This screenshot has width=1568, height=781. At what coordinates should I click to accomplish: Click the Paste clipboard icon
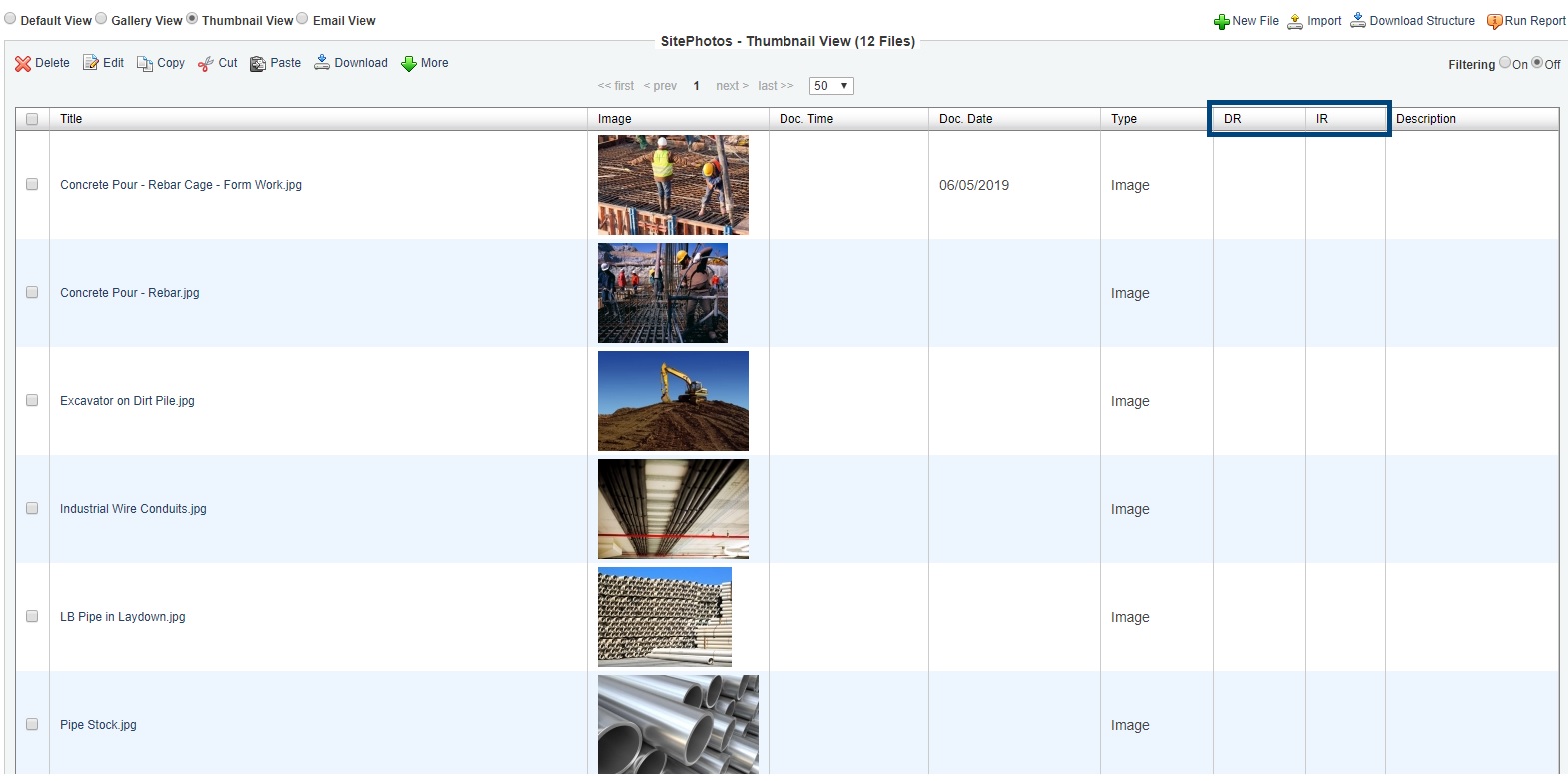point(258,64)
